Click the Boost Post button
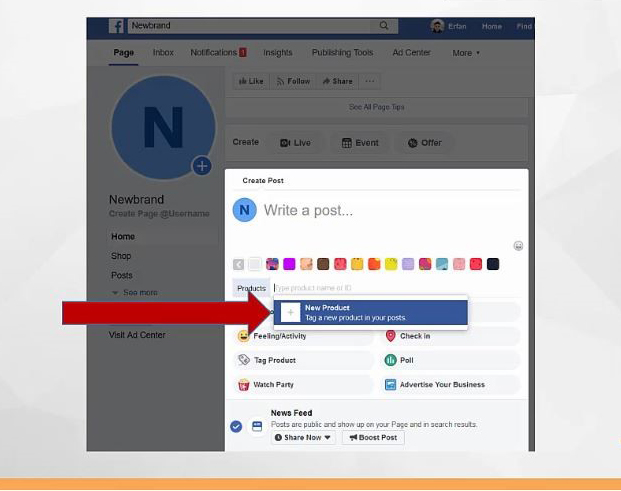 coord(373,437)
